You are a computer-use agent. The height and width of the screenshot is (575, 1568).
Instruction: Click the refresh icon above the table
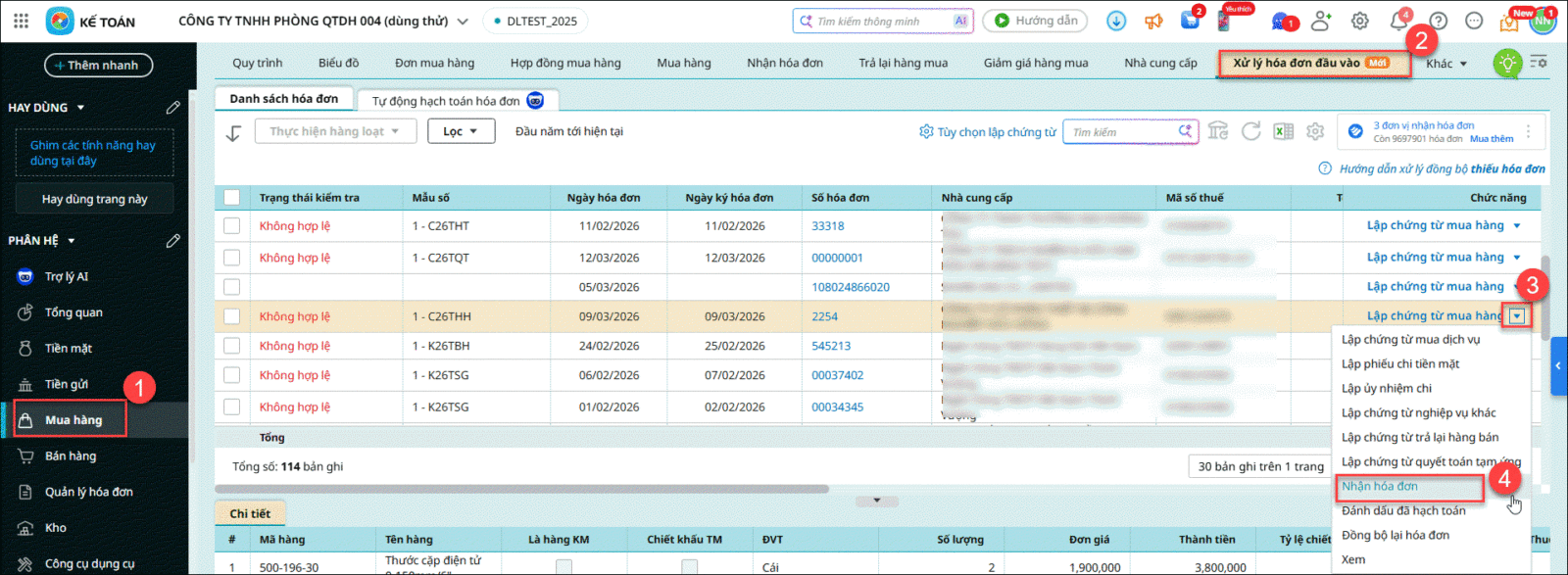[1250, 131]
